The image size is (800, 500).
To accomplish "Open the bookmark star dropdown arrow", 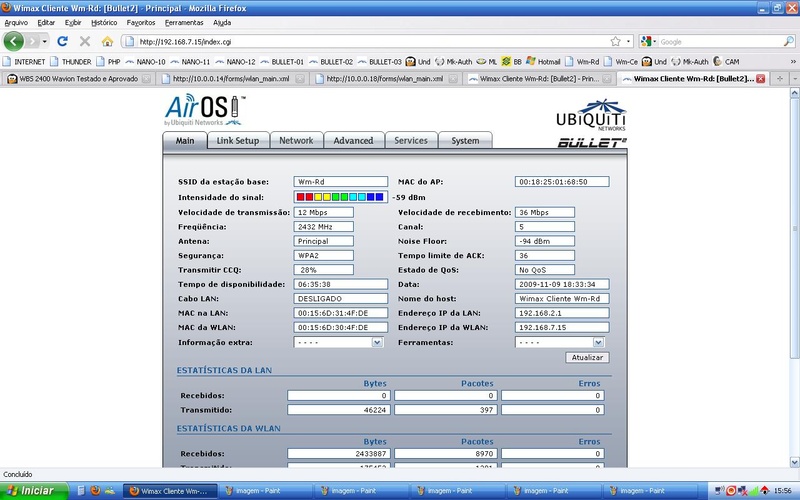I will pyautogui.click(x=628, y=41).
